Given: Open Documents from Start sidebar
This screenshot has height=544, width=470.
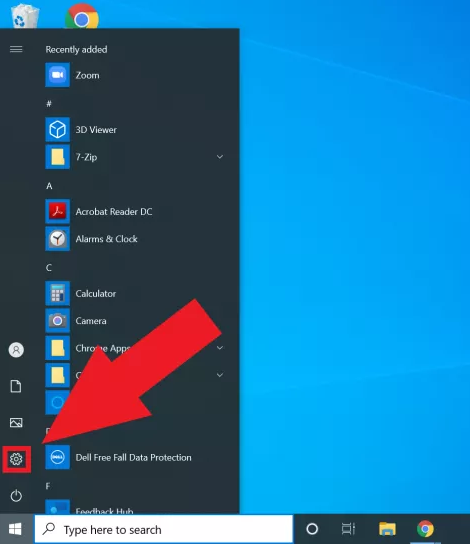Looking at the screenshot, I should [16, 386].
